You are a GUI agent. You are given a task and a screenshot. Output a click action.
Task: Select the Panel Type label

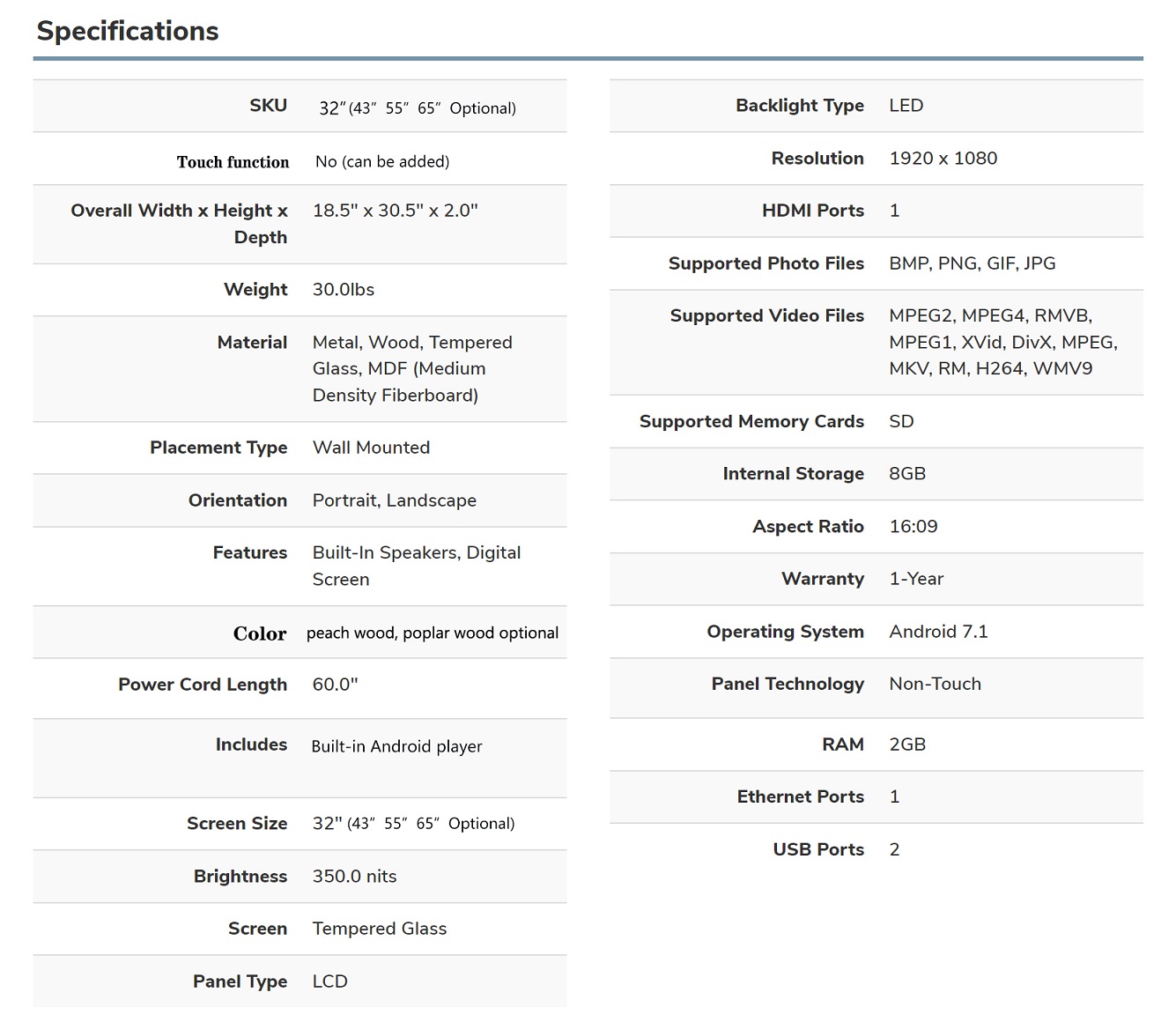[240, 981]
